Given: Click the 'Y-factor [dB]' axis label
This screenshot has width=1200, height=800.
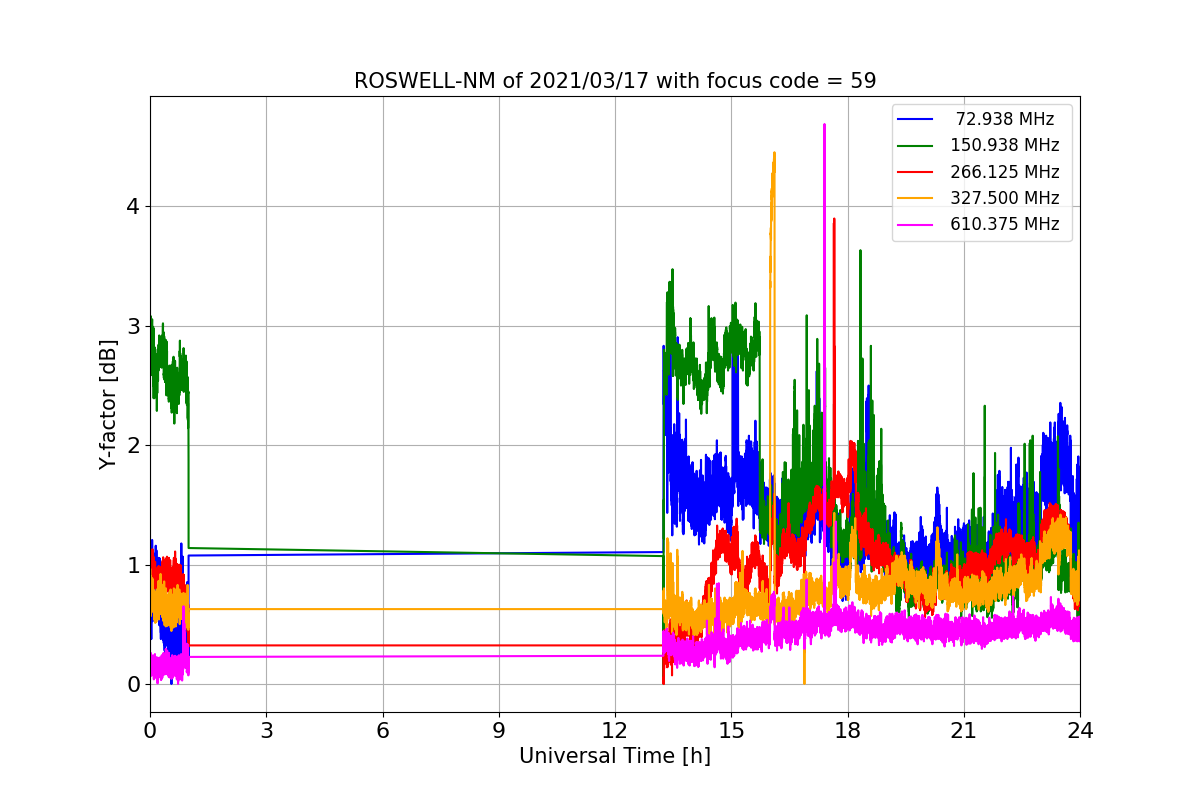Looking at the screenshot, I should pos(109,404).
